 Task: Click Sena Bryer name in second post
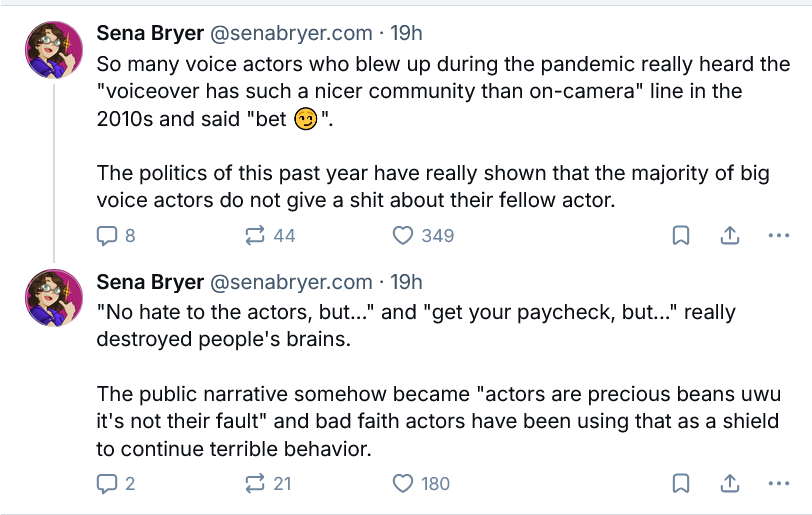(x=149, y=282)
